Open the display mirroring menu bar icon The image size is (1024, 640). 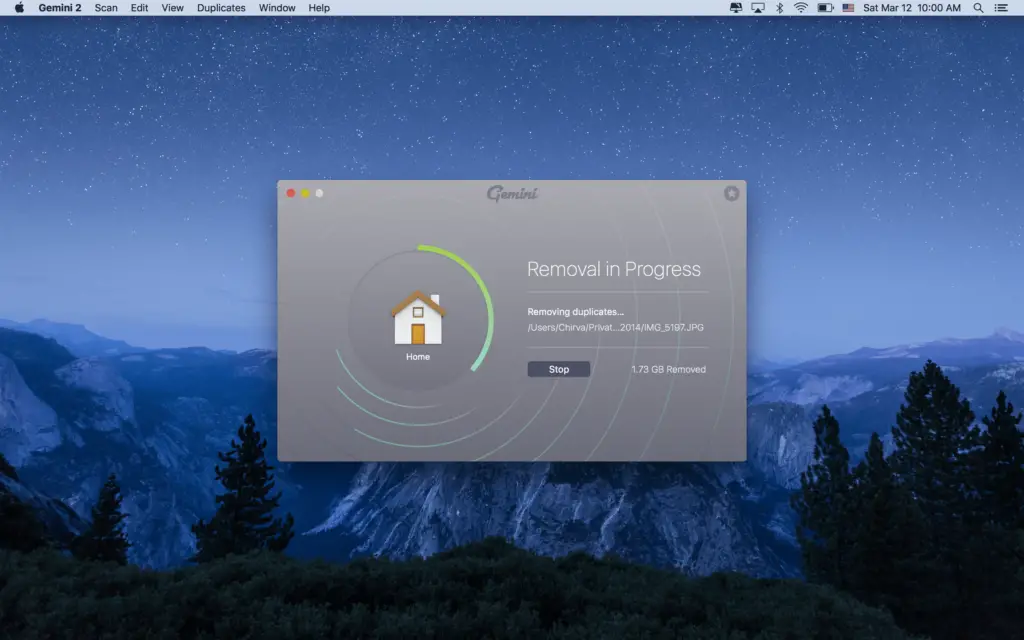point(735,8)
